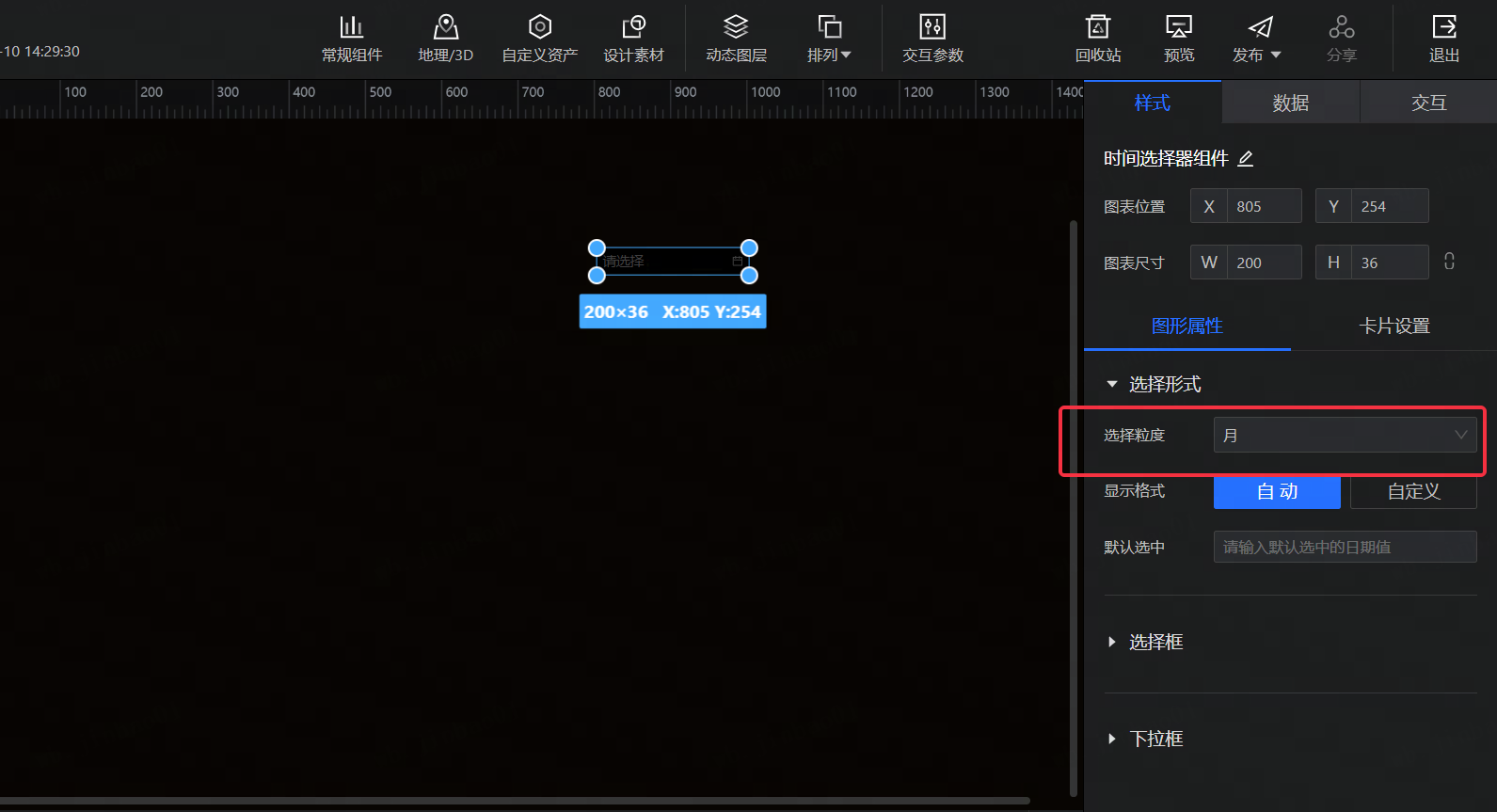Open the 设计素材 materials menu
This screenshot has width=1497, height=812.
(633, 39)
